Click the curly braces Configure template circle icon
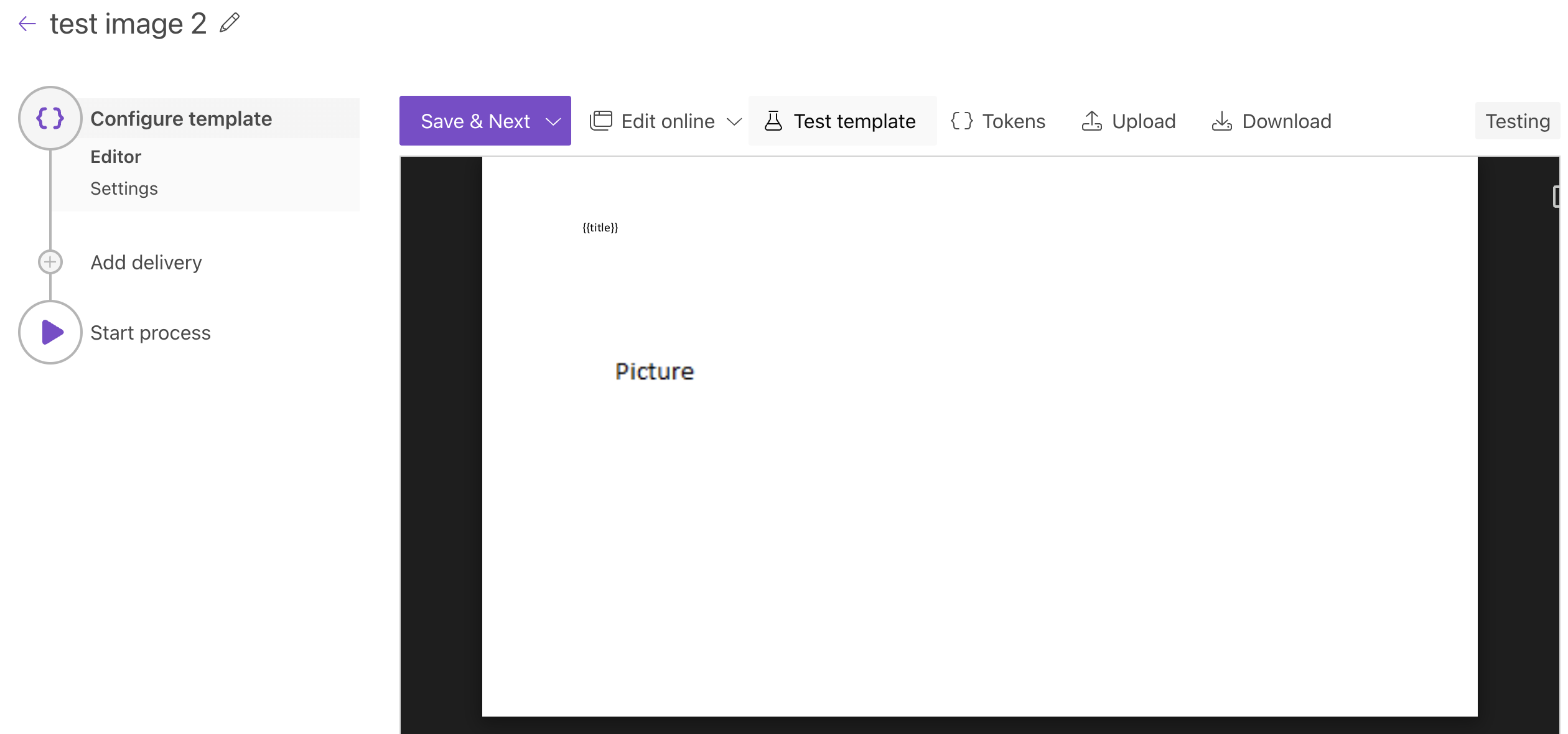 click(50, 118)
